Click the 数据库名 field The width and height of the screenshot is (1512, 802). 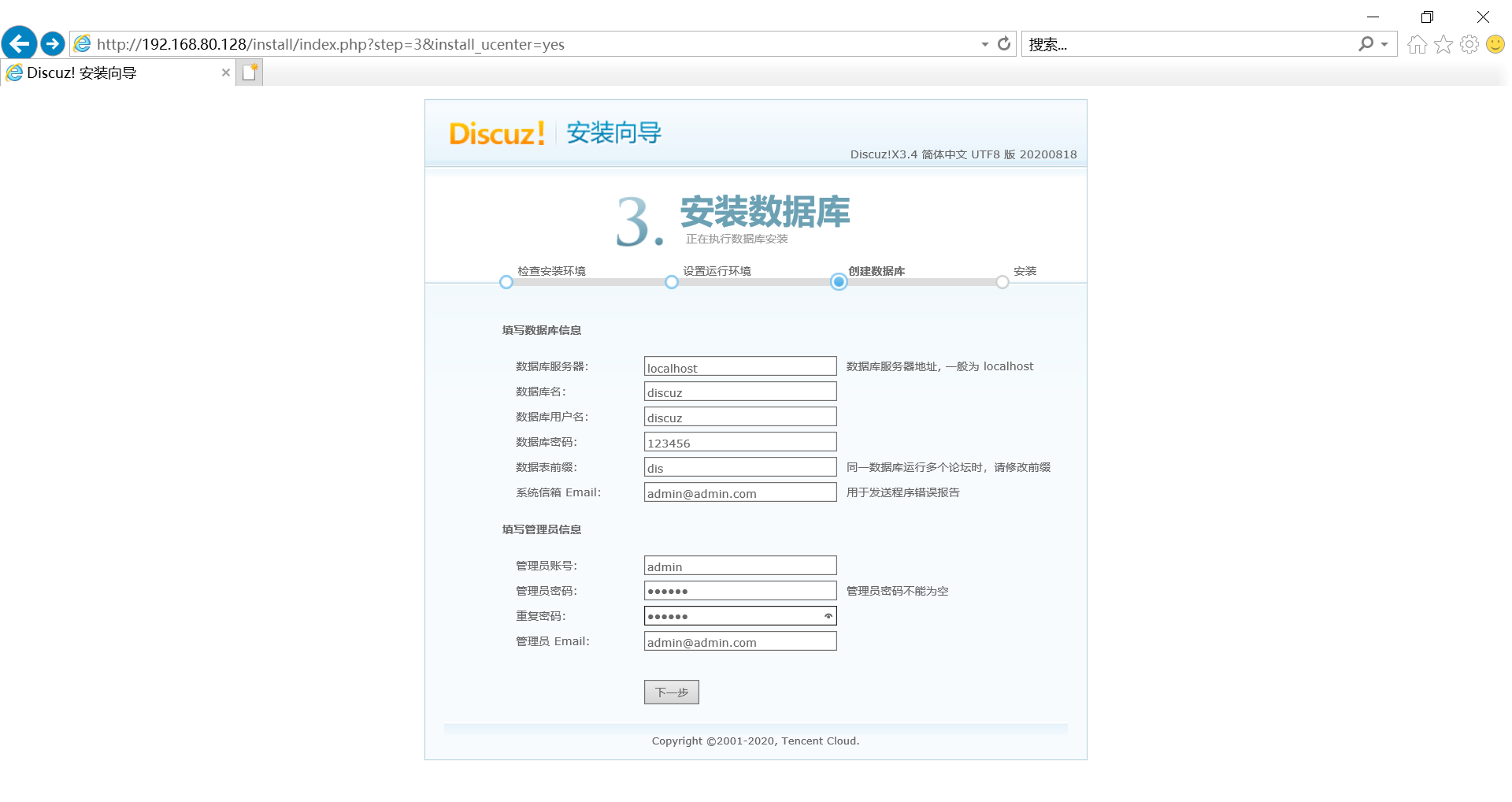(740, 392)
